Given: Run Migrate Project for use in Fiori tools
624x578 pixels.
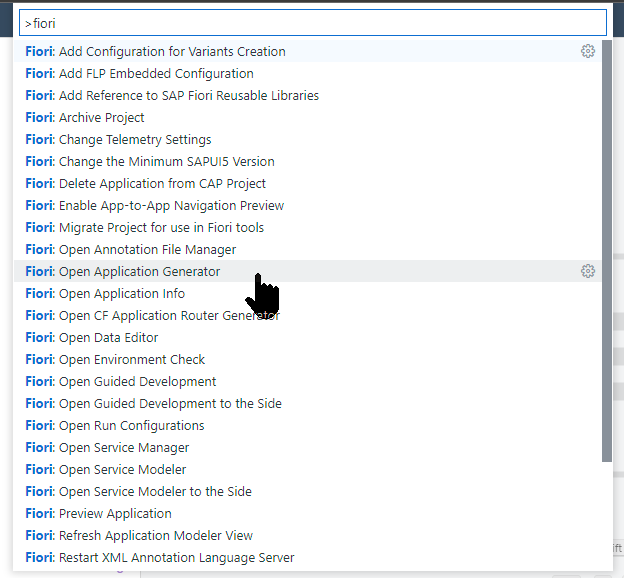Looking at the screenshot, I should click(308, 228).
